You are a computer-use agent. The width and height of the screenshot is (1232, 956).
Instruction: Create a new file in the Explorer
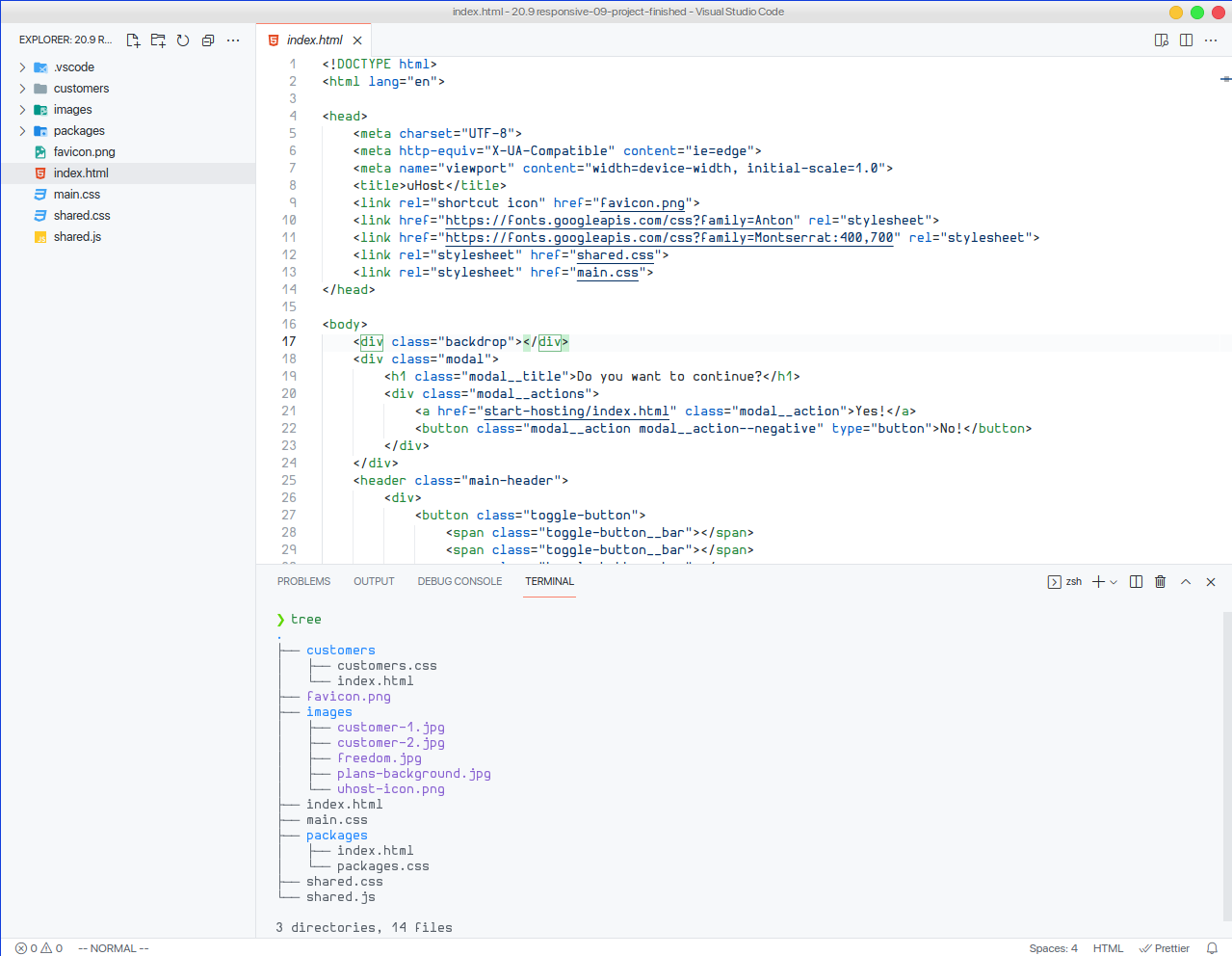click(133, 40)
